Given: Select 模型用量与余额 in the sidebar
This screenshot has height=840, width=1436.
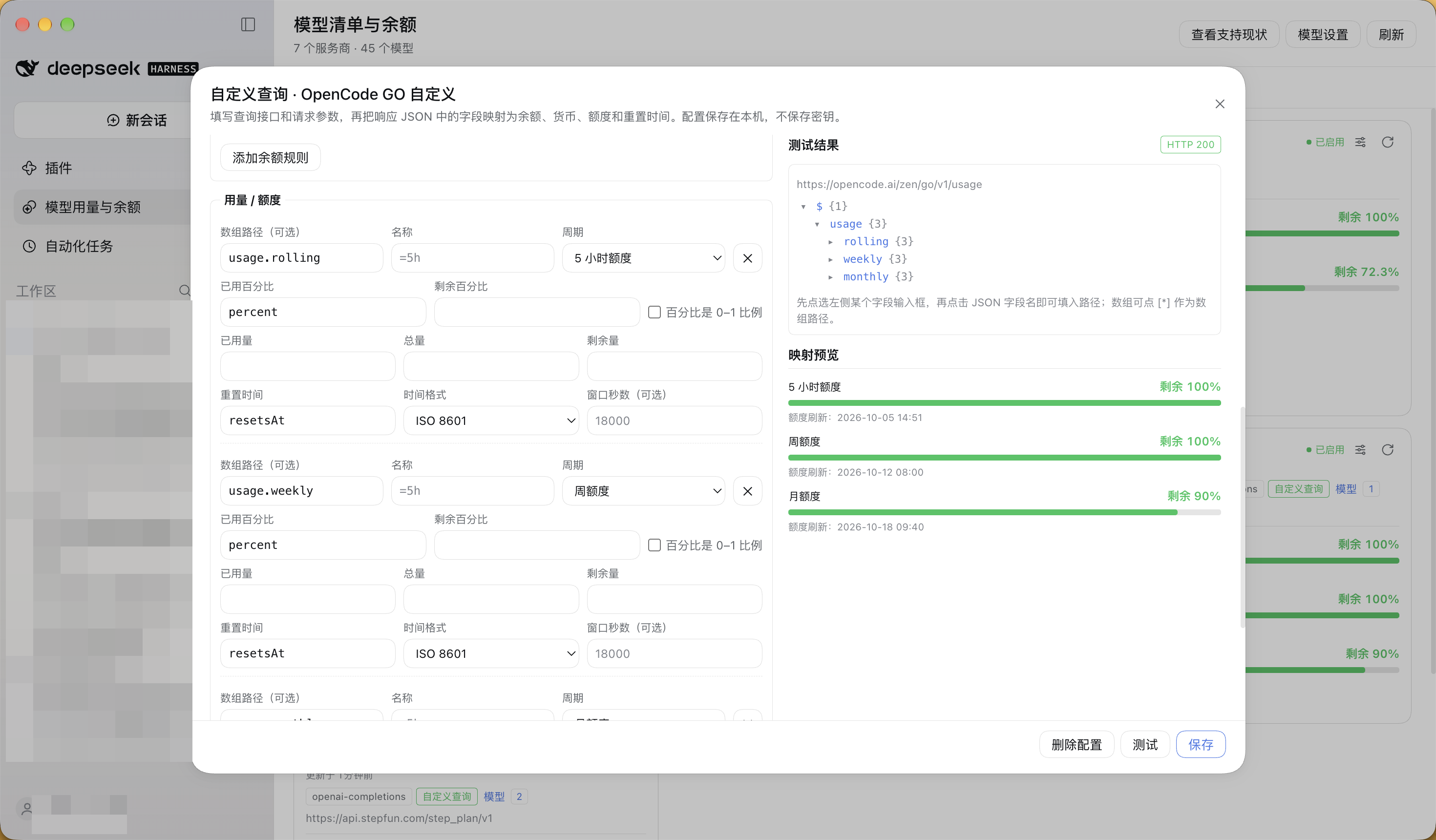Looking at the screenshot, I should click(103, 207).
